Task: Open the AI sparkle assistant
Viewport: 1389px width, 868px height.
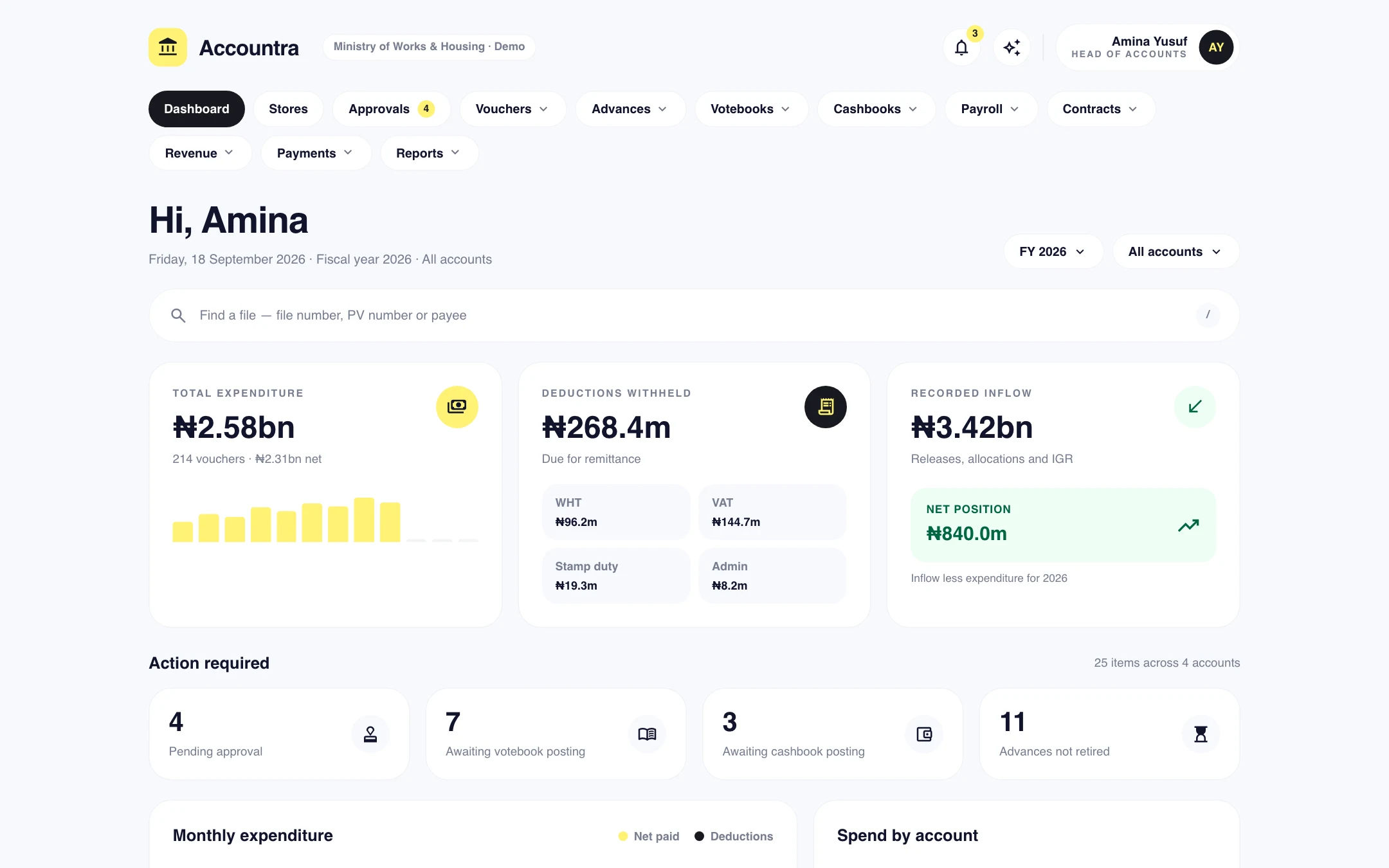Action: point(1012,48)
